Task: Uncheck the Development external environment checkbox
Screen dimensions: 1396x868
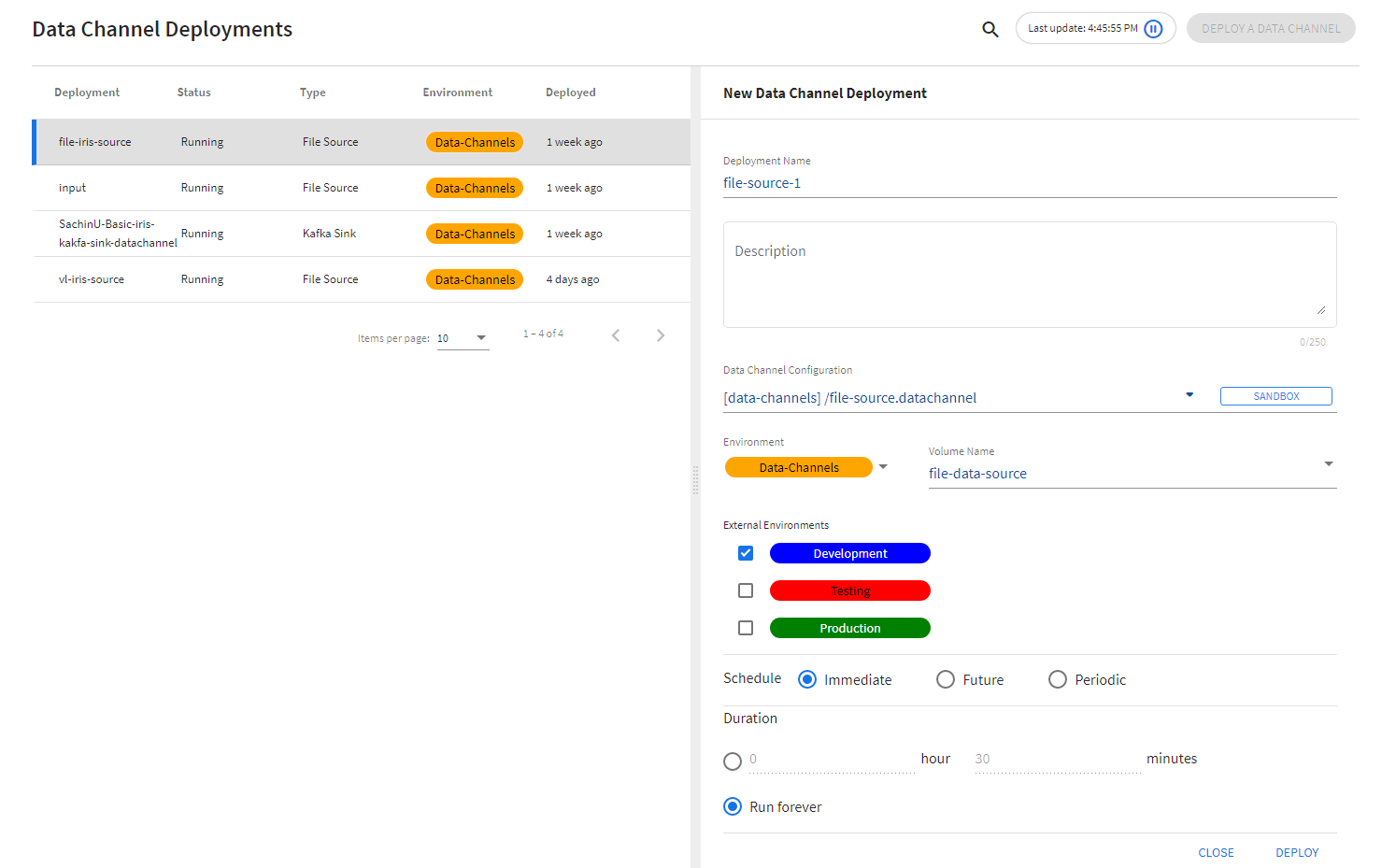Action: 746,553
